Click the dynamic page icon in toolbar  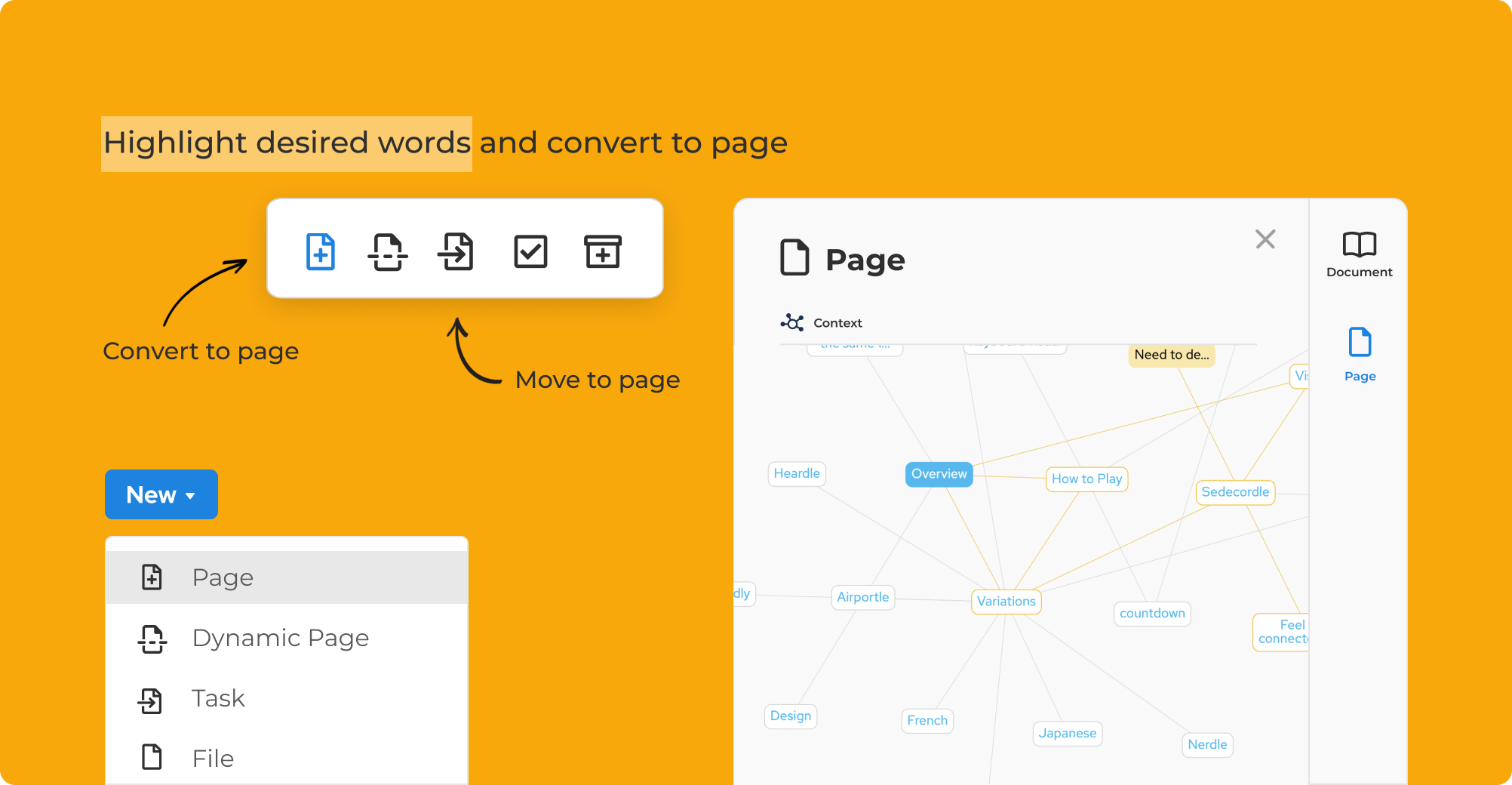pyautogui.click(x=388, y=251)
